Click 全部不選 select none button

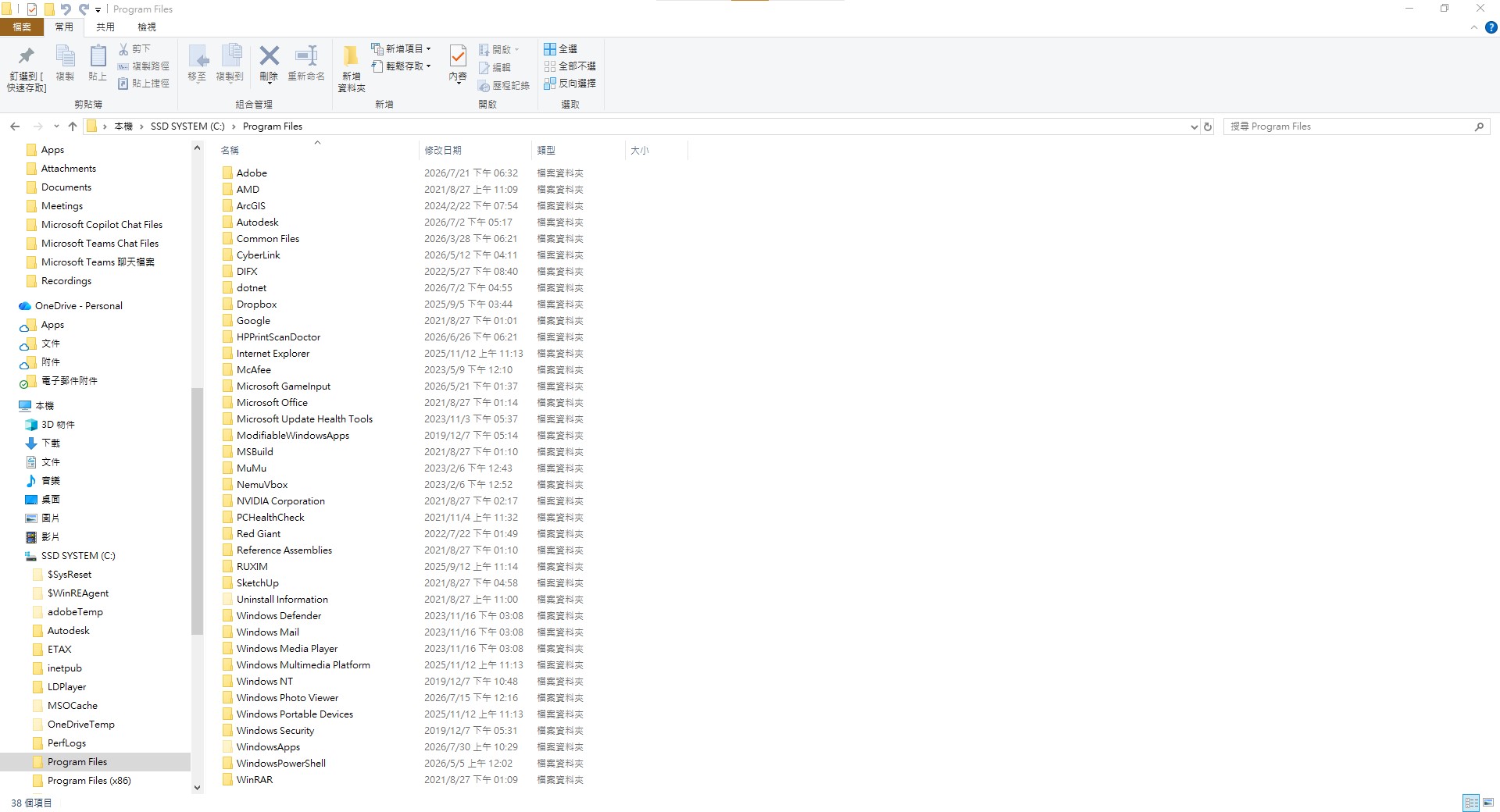click(570, 66)
